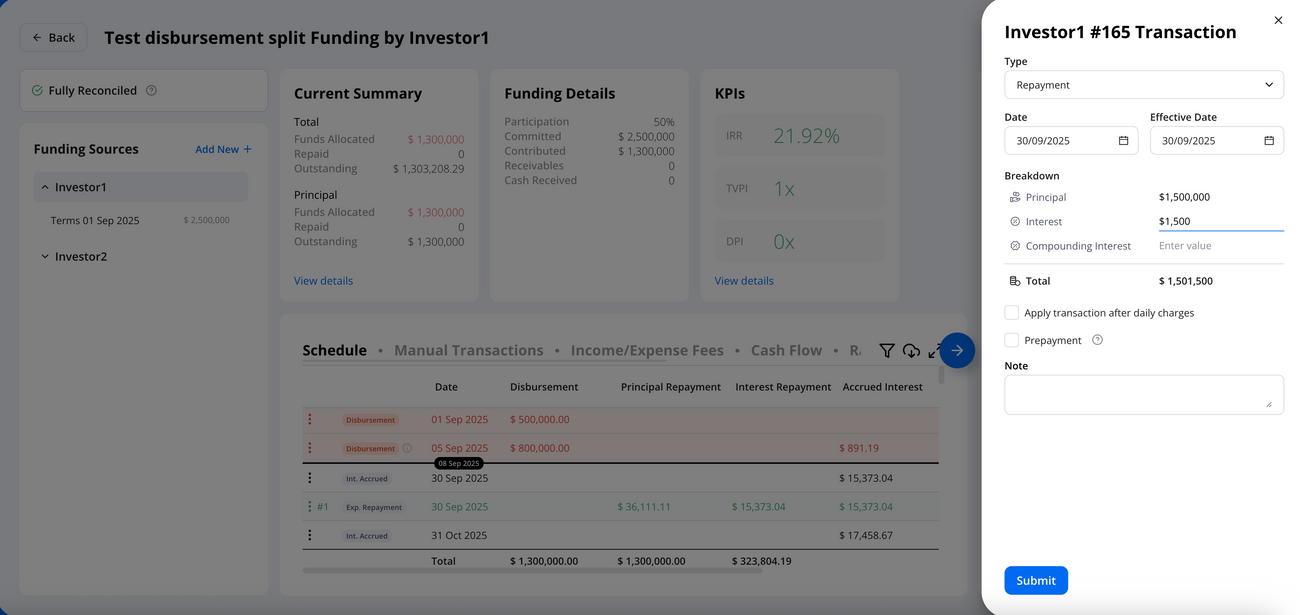
Task: Open the Income/Expense Fees tab
Action: pyautogui.click(x=647, y=350)
